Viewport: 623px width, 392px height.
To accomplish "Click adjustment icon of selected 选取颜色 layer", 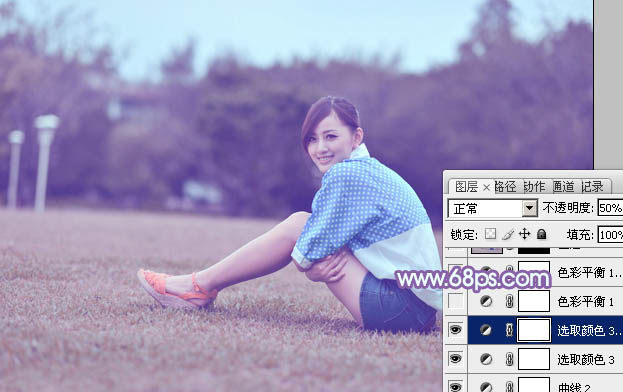I will (486, 330).
